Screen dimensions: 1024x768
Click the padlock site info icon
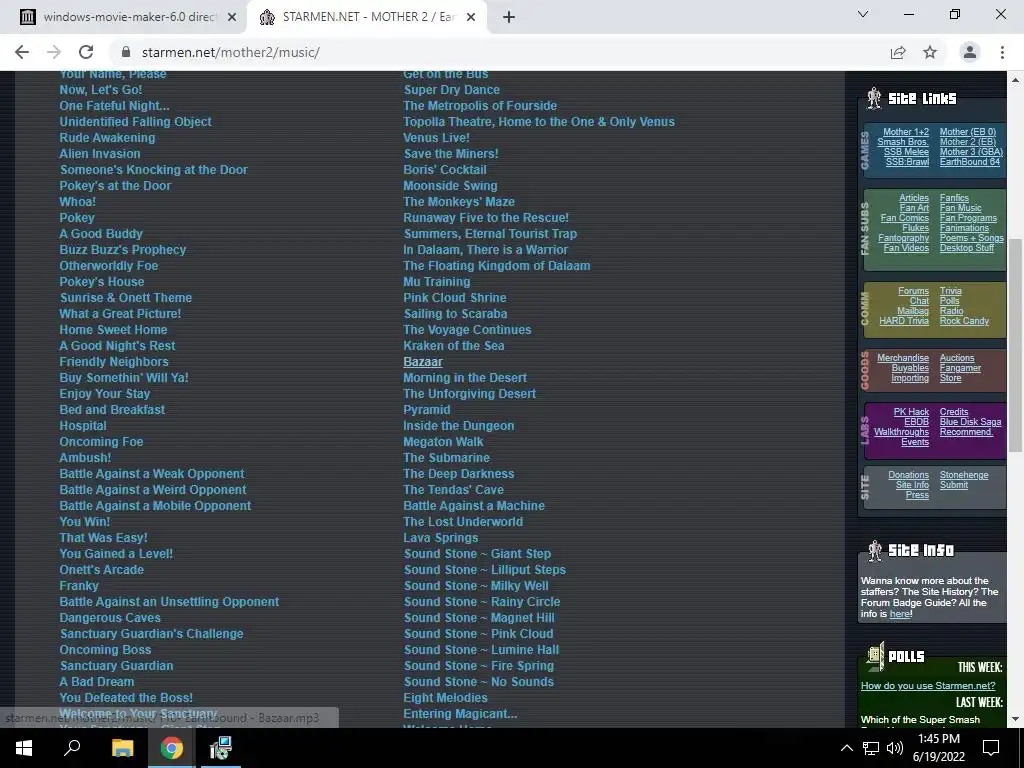pyautogui.click(x=126, y=52)
